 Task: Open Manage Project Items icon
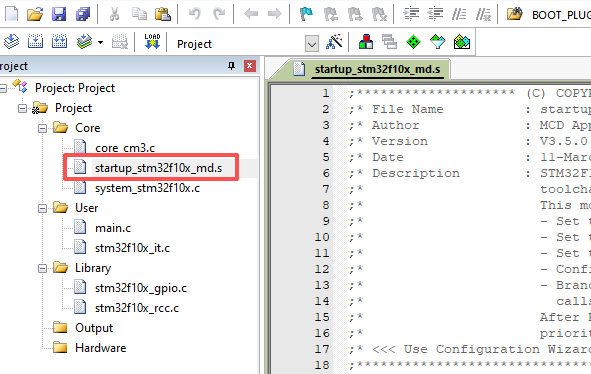pos(366,41)
